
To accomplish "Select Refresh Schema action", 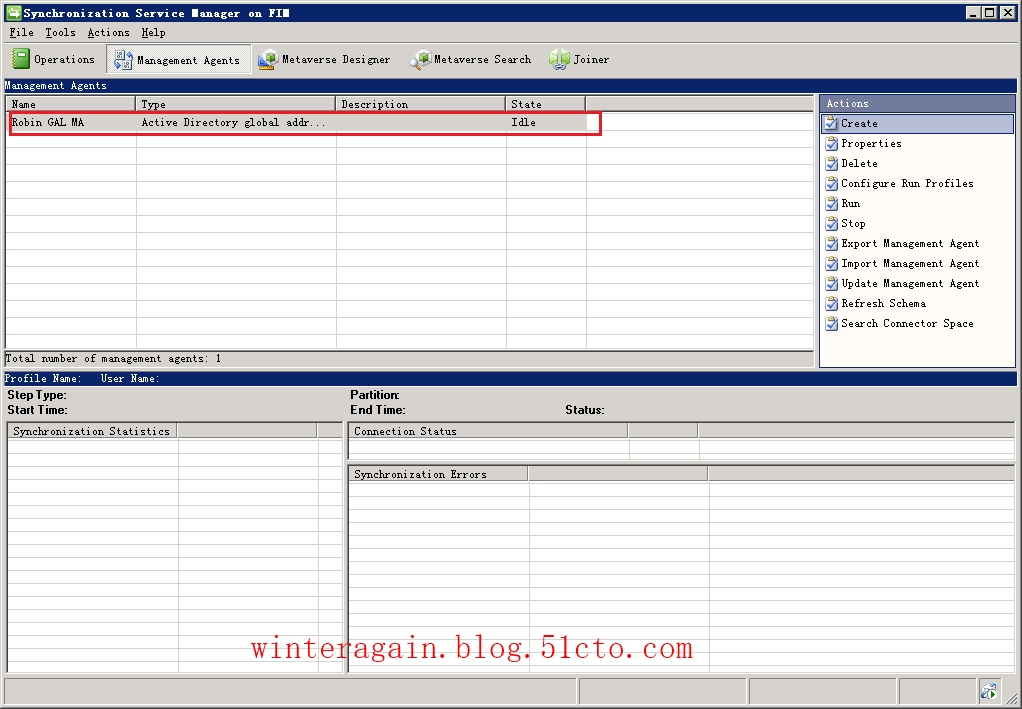I will [x=883, y=304].
